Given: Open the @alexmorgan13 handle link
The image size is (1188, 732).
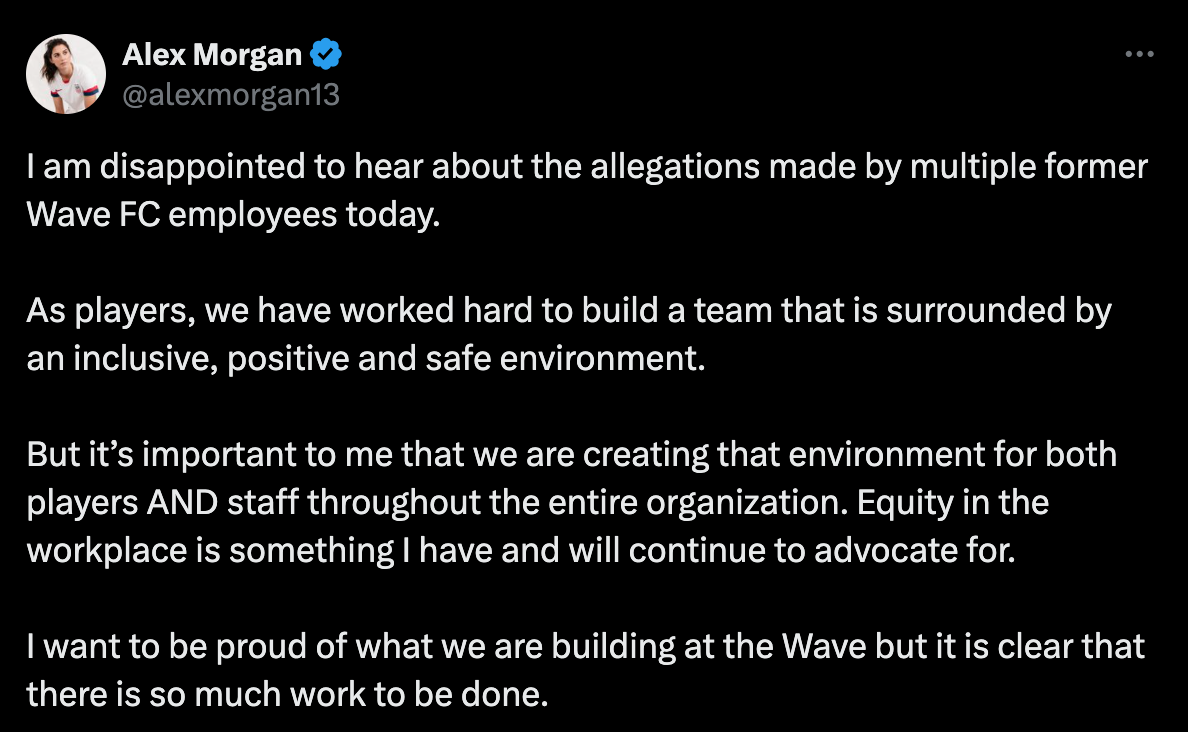Looking at the screenshot, I should pyautogui.click(x=230, y=95).
